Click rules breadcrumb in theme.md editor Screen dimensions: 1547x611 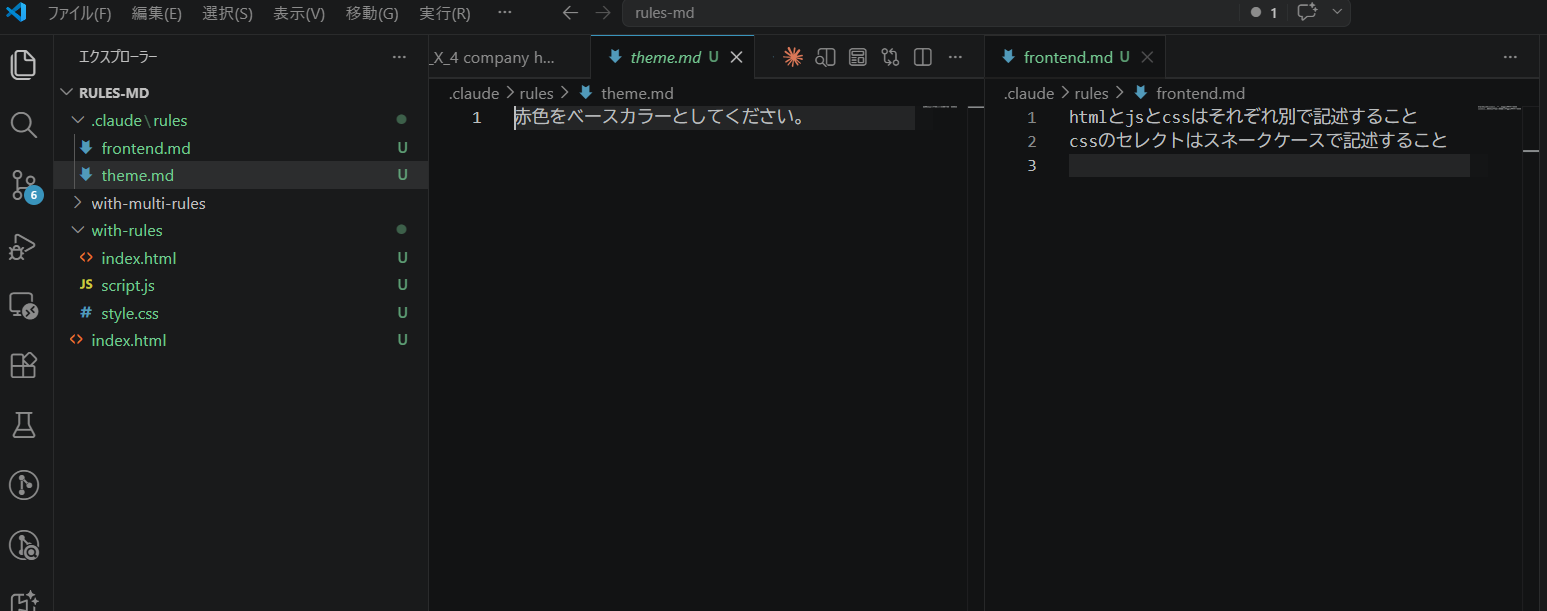pos(537,93)
